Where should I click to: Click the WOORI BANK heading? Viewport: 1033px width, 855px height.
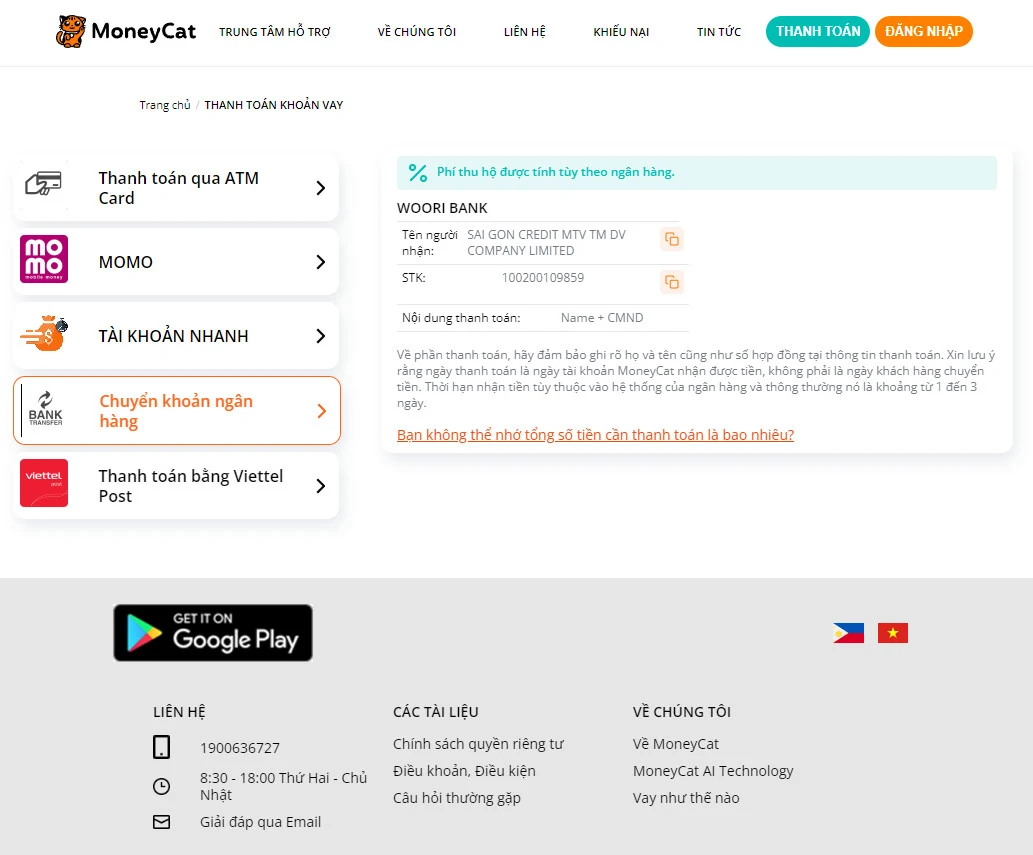tap(442, 208)
